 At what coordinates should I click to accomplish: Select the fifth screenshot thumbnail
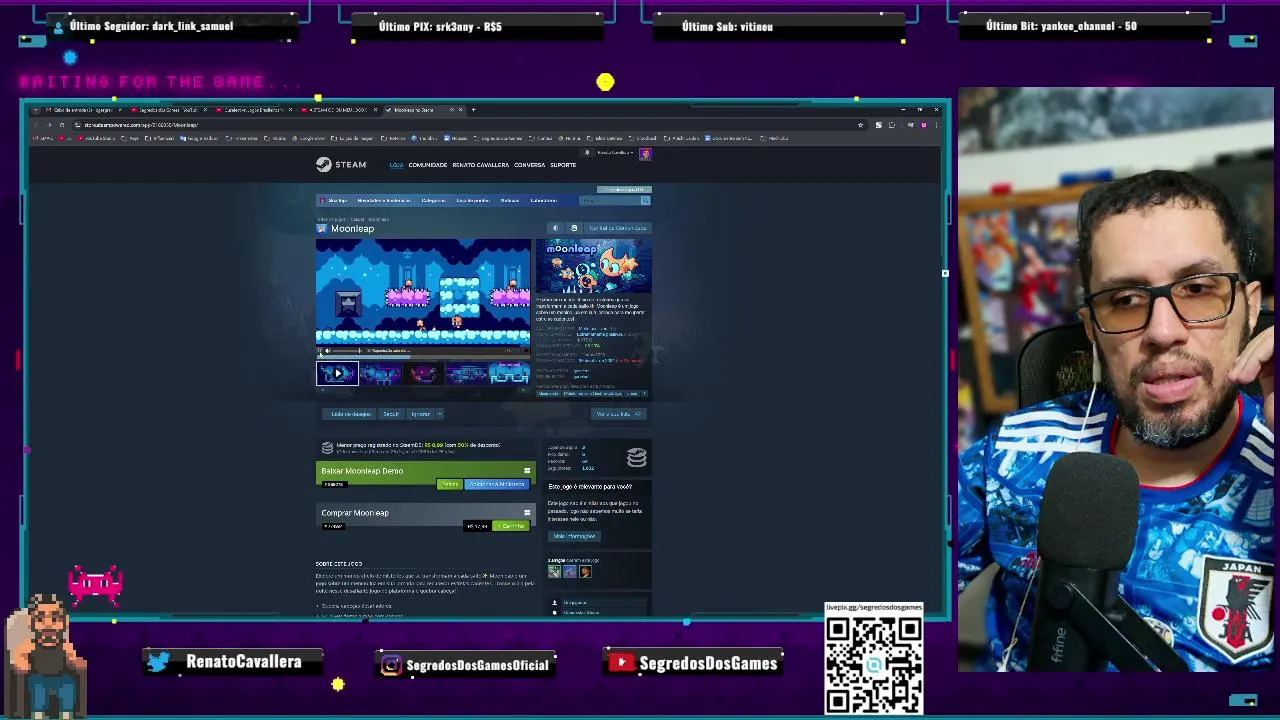(509, 374)
